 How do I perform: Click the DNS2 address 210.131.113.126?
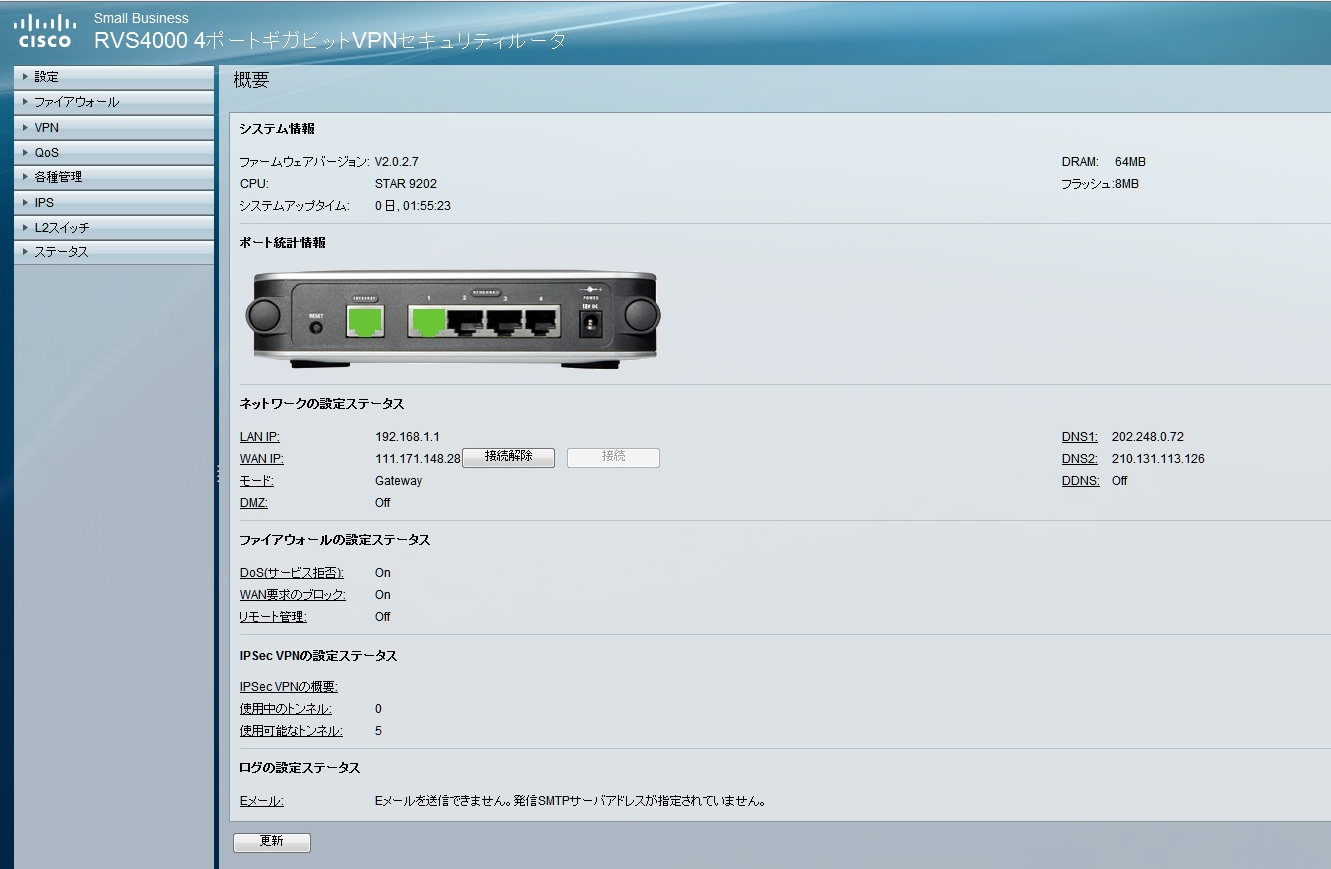point(1158,459)
